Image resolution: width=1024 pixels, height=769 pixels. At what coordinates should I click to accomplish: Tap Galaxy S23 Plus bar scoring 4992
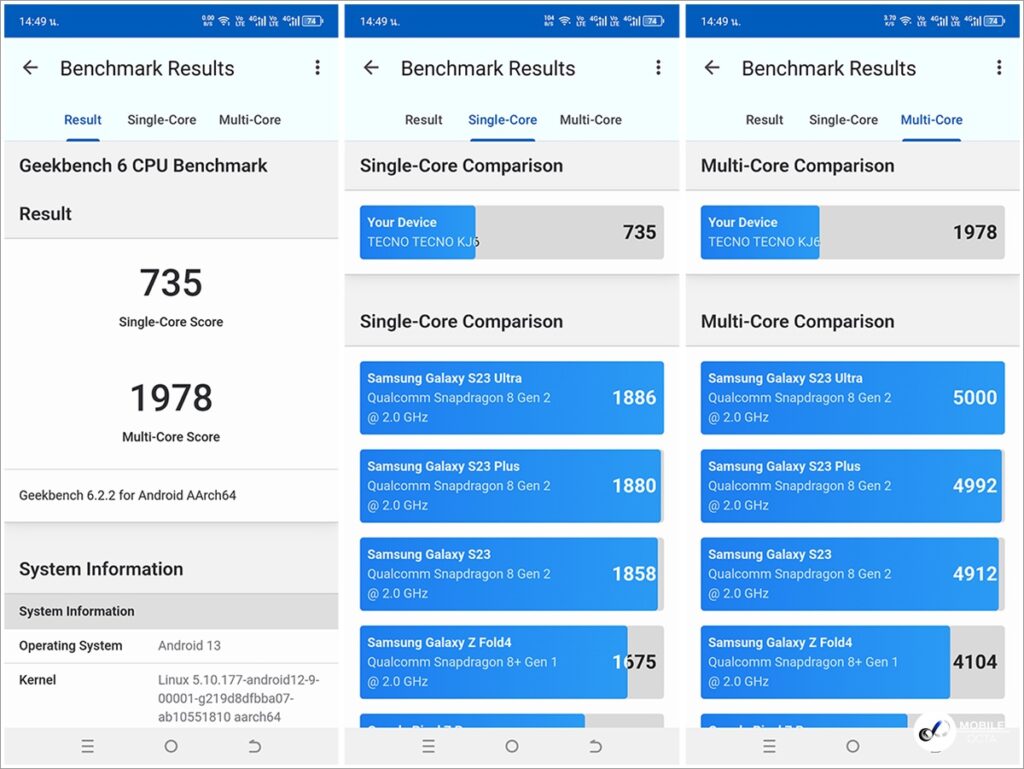tap(853, 486)
